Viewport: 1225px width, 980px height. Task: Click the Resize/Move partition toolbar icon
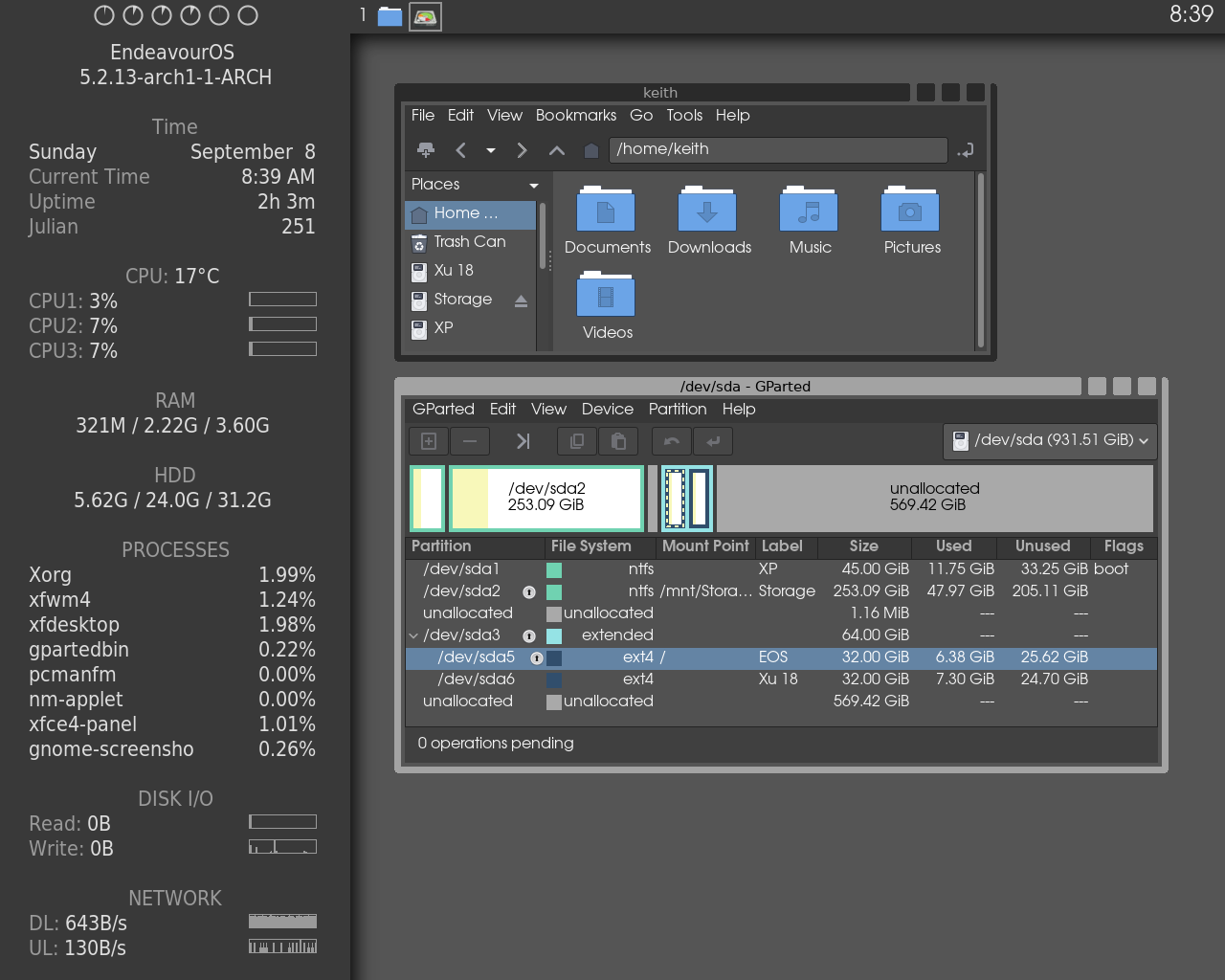523,441
